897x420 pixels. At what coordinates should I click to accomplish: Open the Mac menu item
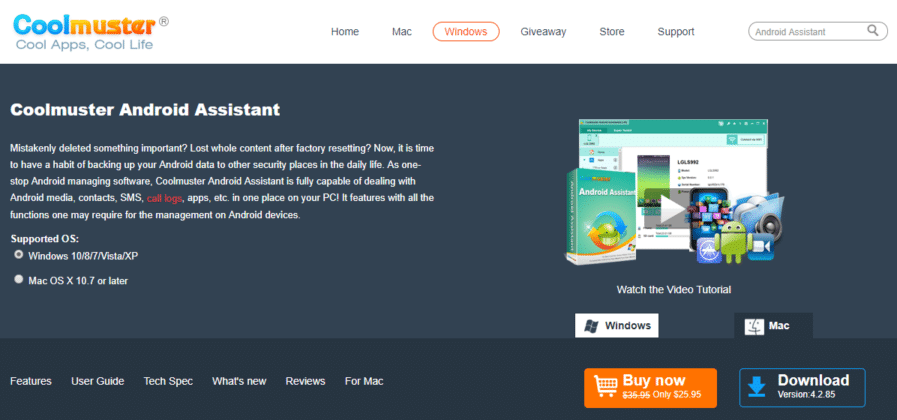tap(402, 32)
